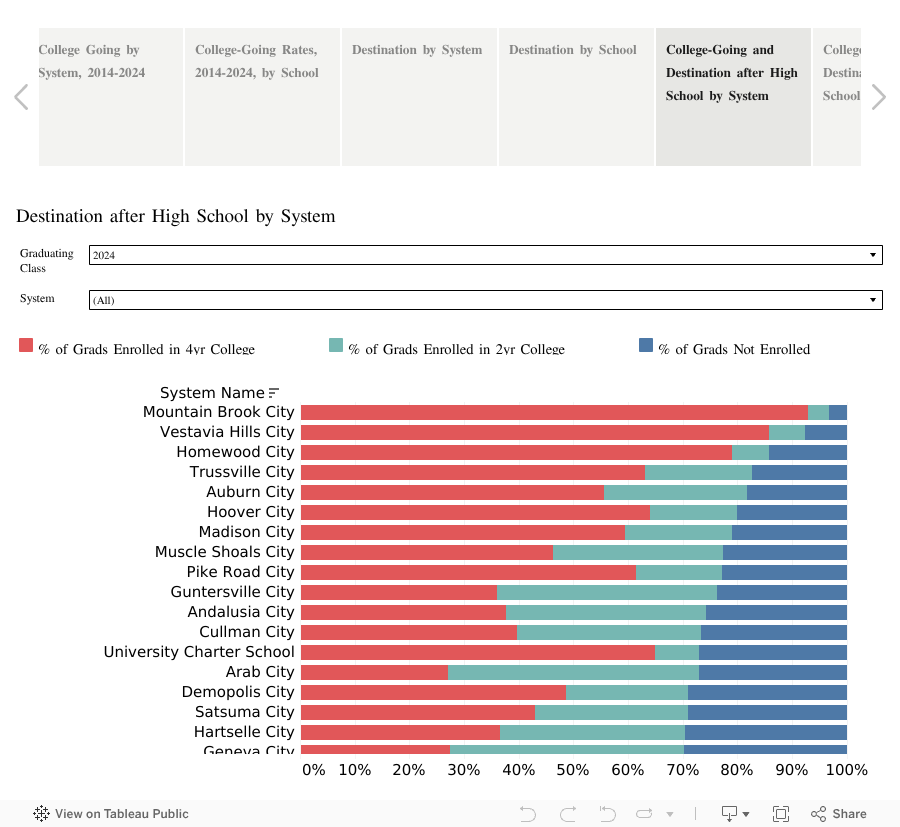Click the 'View on Tableau Public' link
The image size is (900, 827).
click(x=120, y=814)
